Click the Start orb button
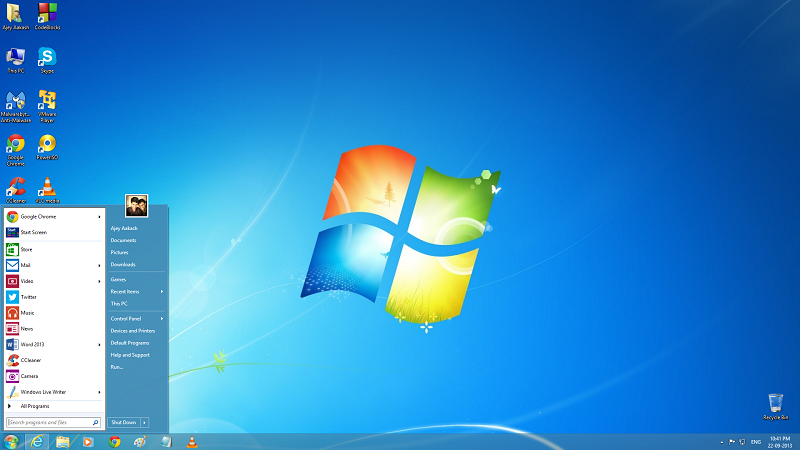This screenshot has height=450, width=800. 11,441
